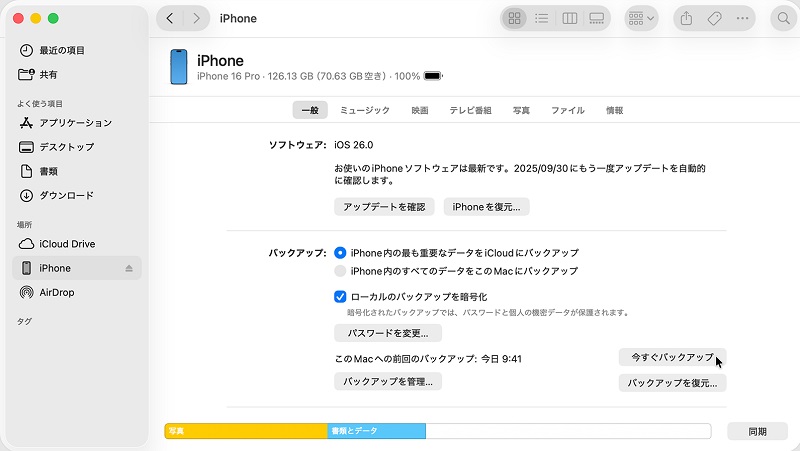Click the blue iPhone device icon

point(179,67)
